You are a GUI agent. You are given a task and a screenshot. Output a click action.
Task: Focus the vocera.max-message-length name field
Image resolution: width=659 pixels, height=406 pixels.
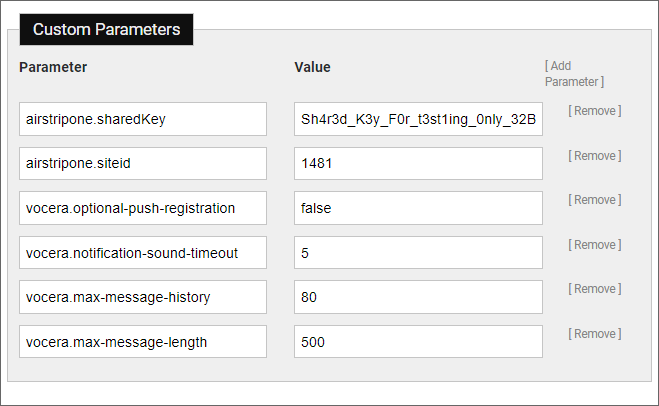coord(143,342)
